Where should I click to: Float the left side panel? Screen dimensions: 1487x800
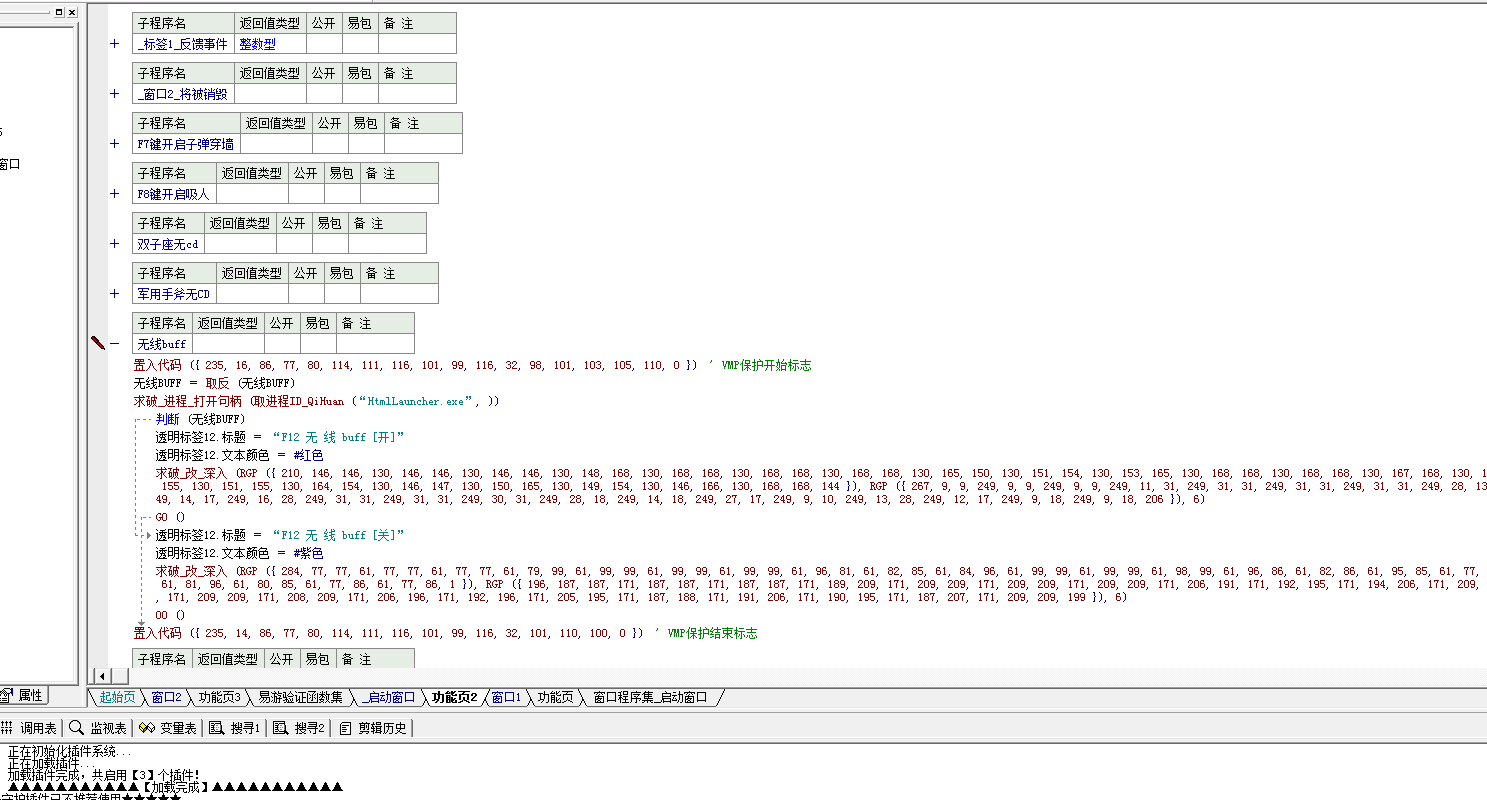59,12
